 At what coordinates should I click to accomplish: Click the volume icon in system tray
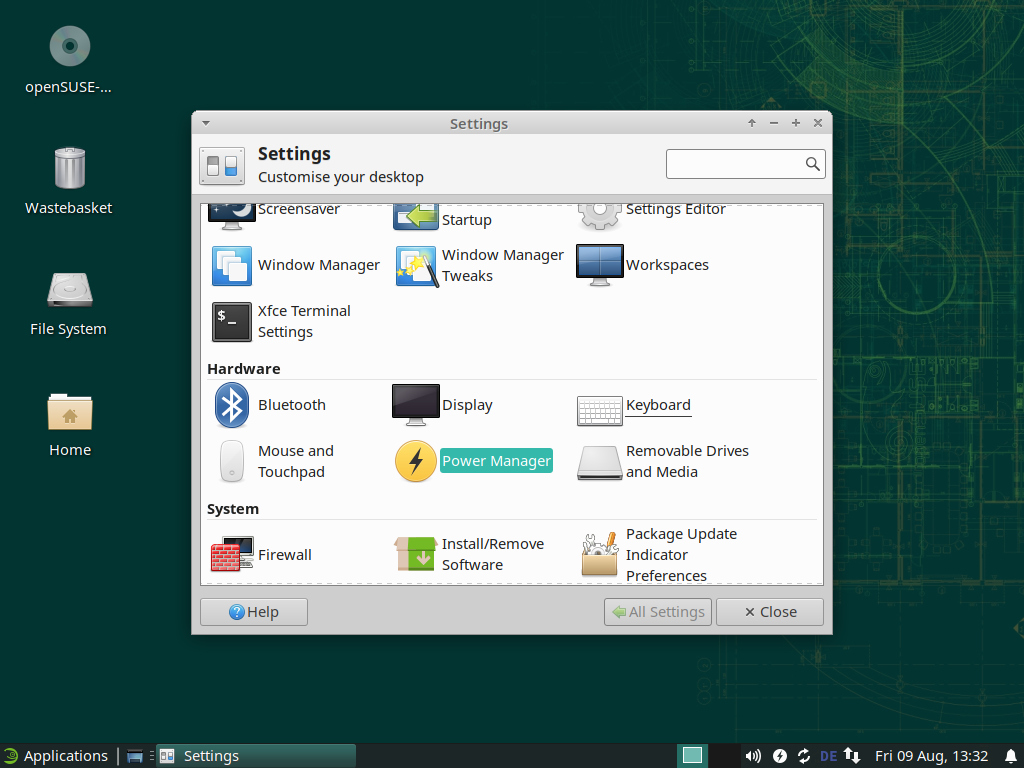click(x=753, y=756)
